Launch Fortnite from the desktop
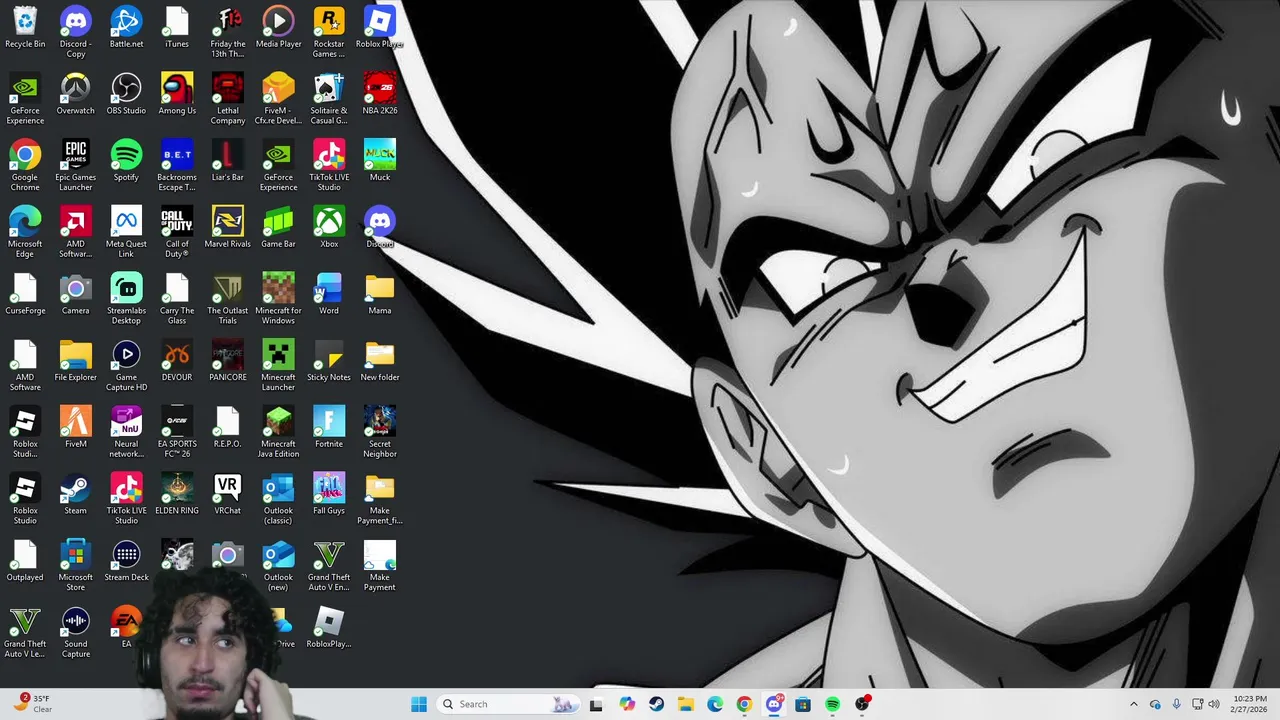Image resolution: width=1280 pixels, height=720 pixels. 329,428
